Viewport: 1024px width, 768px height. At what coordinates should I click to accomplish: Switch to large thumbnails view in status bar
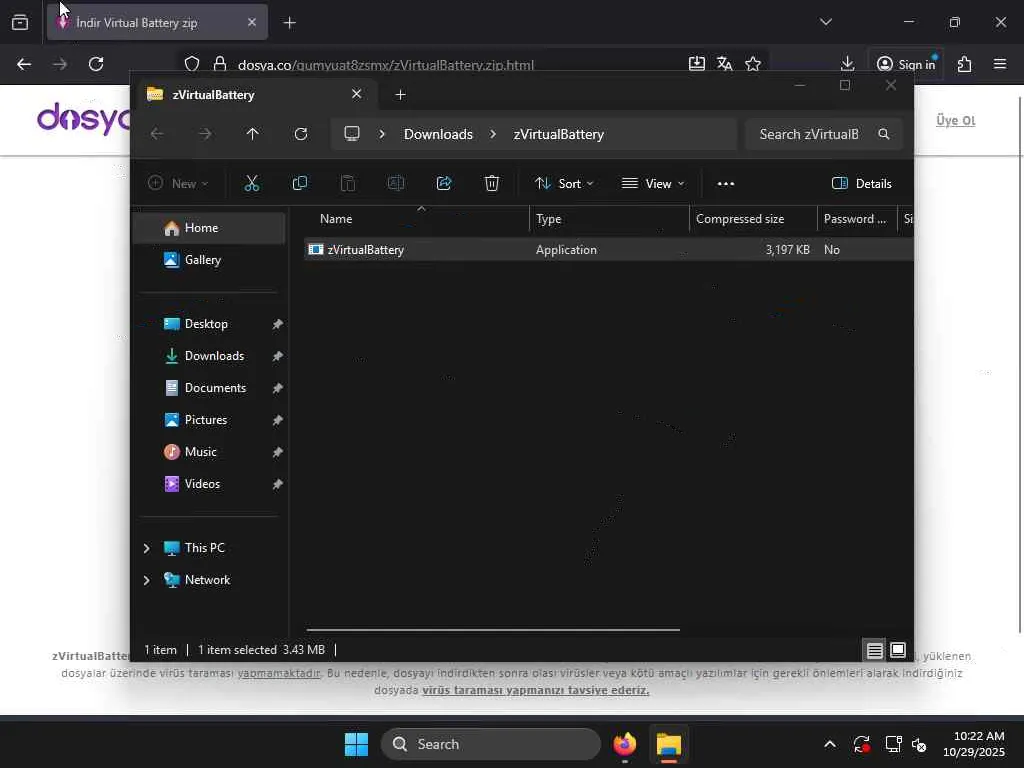tap(898, 650)
